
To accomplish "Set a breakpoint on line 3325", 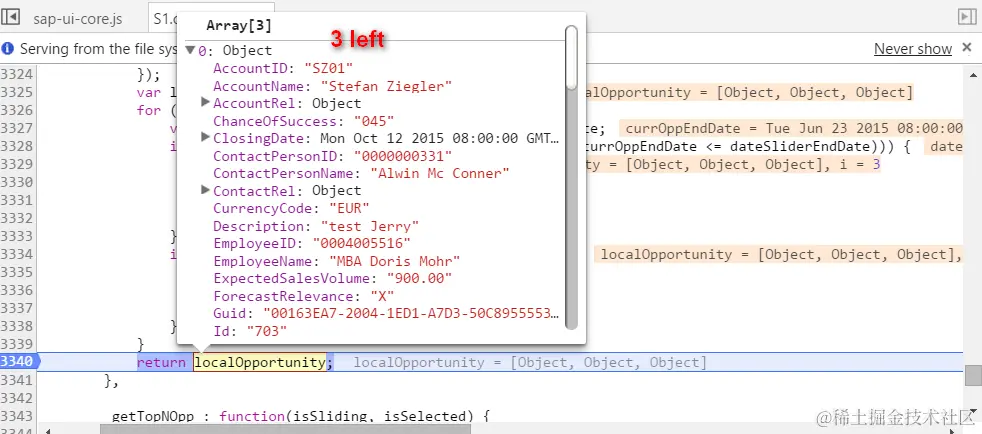I will [x=17, y=93].
